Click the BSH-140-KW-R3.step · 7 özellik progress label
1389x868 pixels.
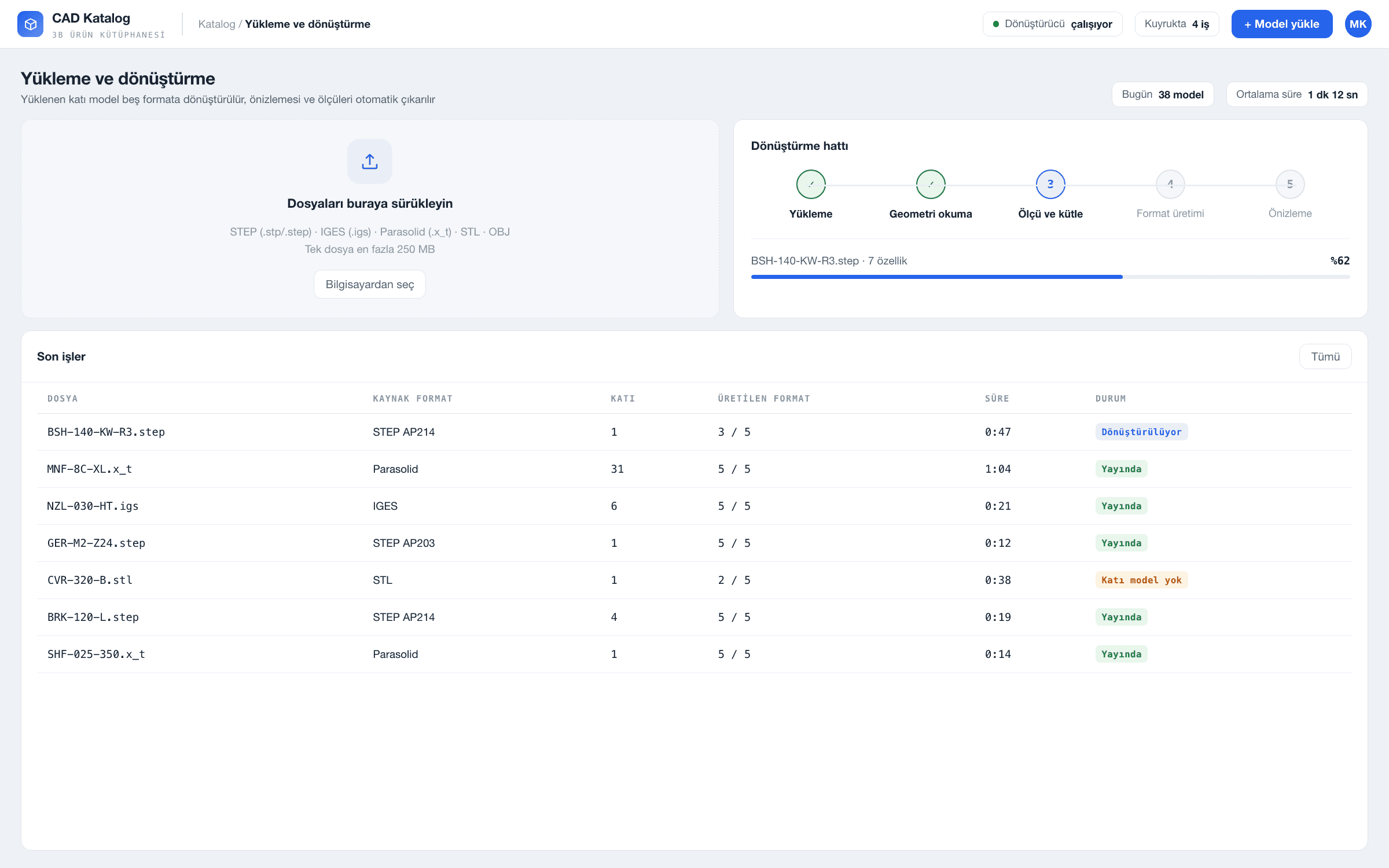coord(829,261)
